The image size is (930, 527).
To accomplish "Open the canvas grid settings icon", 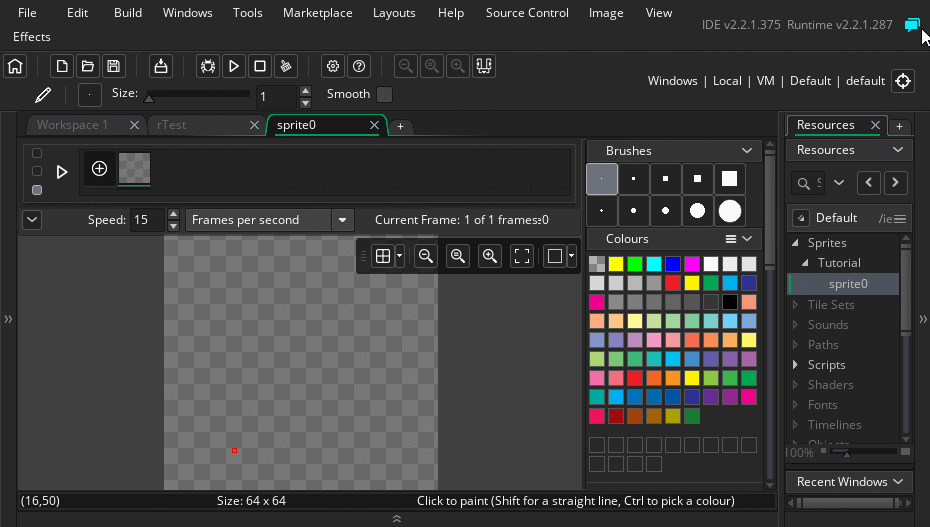I will point(383,256).
